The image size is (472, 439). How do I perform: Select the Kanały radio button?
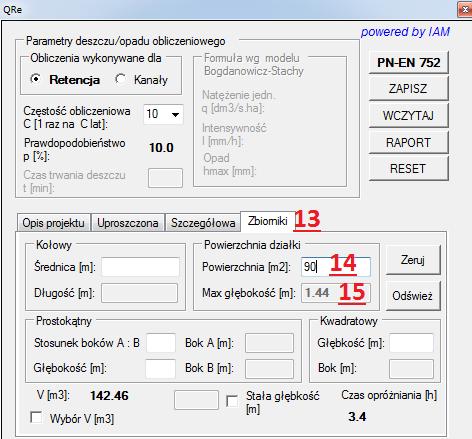[x=120, y=79]
